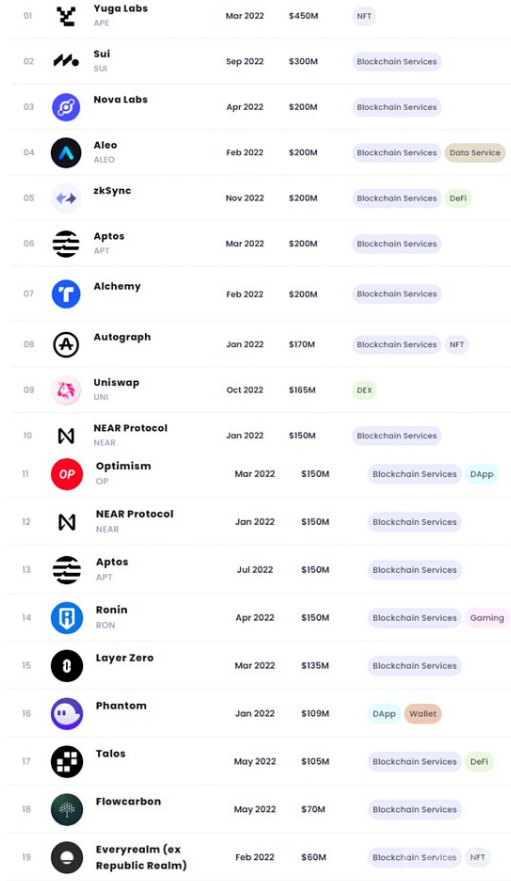
Task: Open Layer Zero project link
Action: [124, 658]
